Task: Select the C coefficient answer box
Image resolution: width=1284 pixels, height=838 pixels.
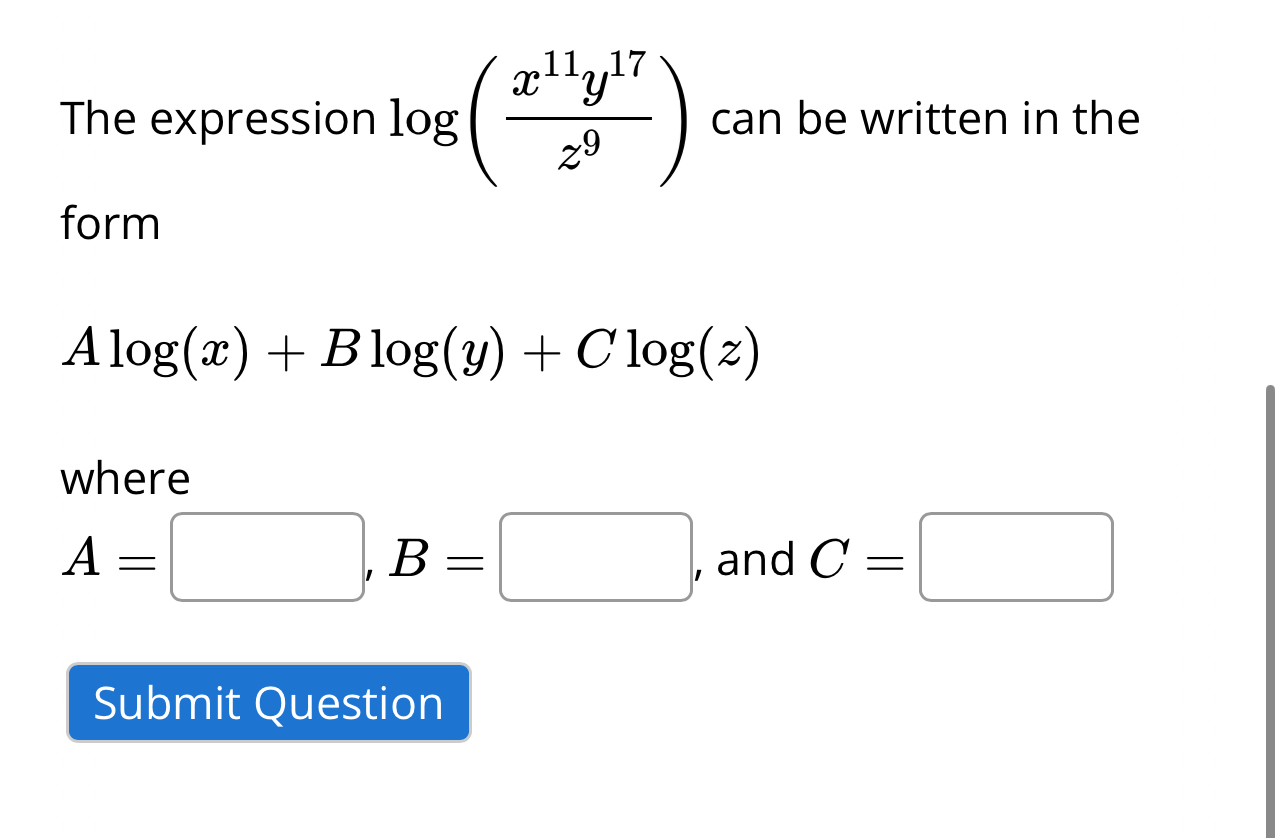Action: pos(1016,558)
